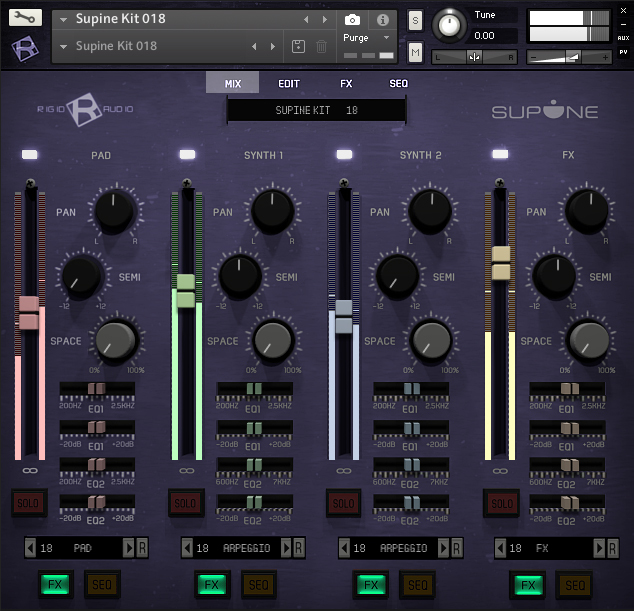634x611 pixels.
Task: Click the SEQ button under FX channel
Action: click(574, 584)
